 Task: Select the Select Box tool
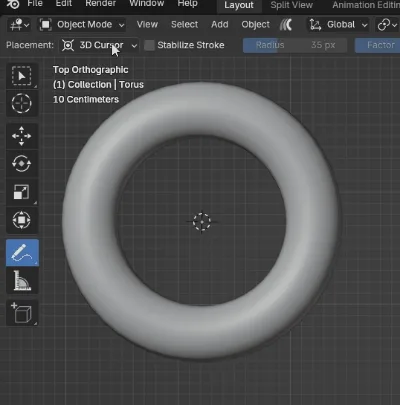[x=22, y=76]
